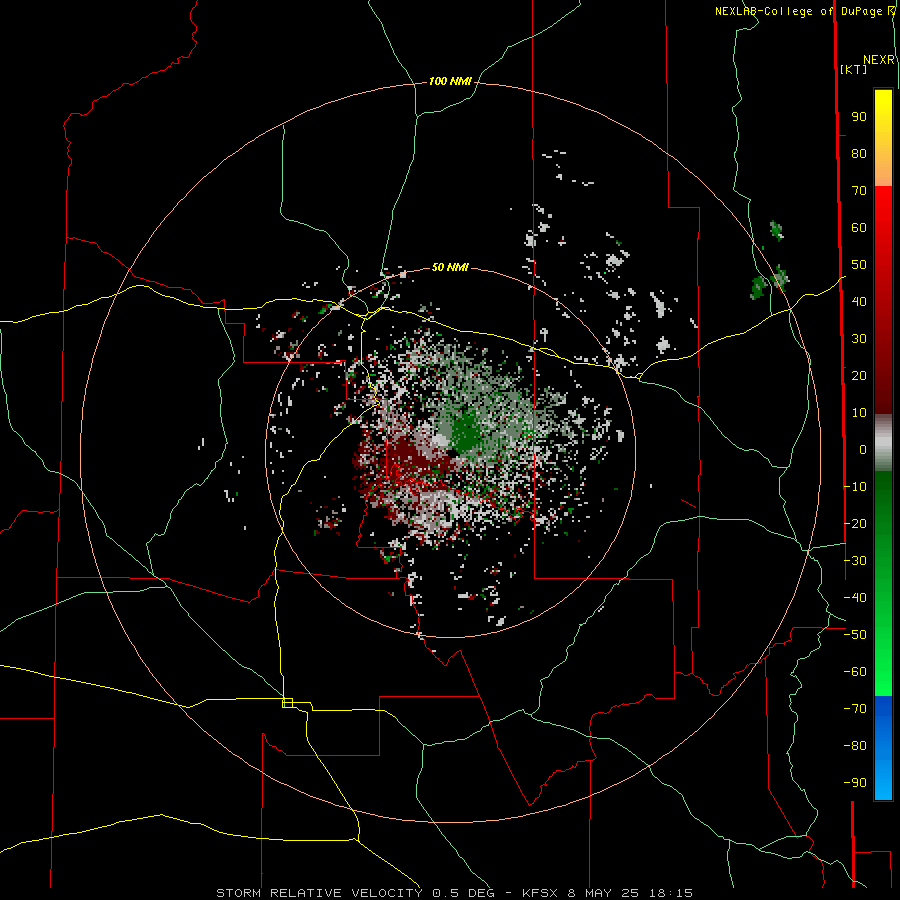Select the 10 knot scale label
The width and height of the screenshot is (900, 900).
pyautogui.click(x=859, y=413)
